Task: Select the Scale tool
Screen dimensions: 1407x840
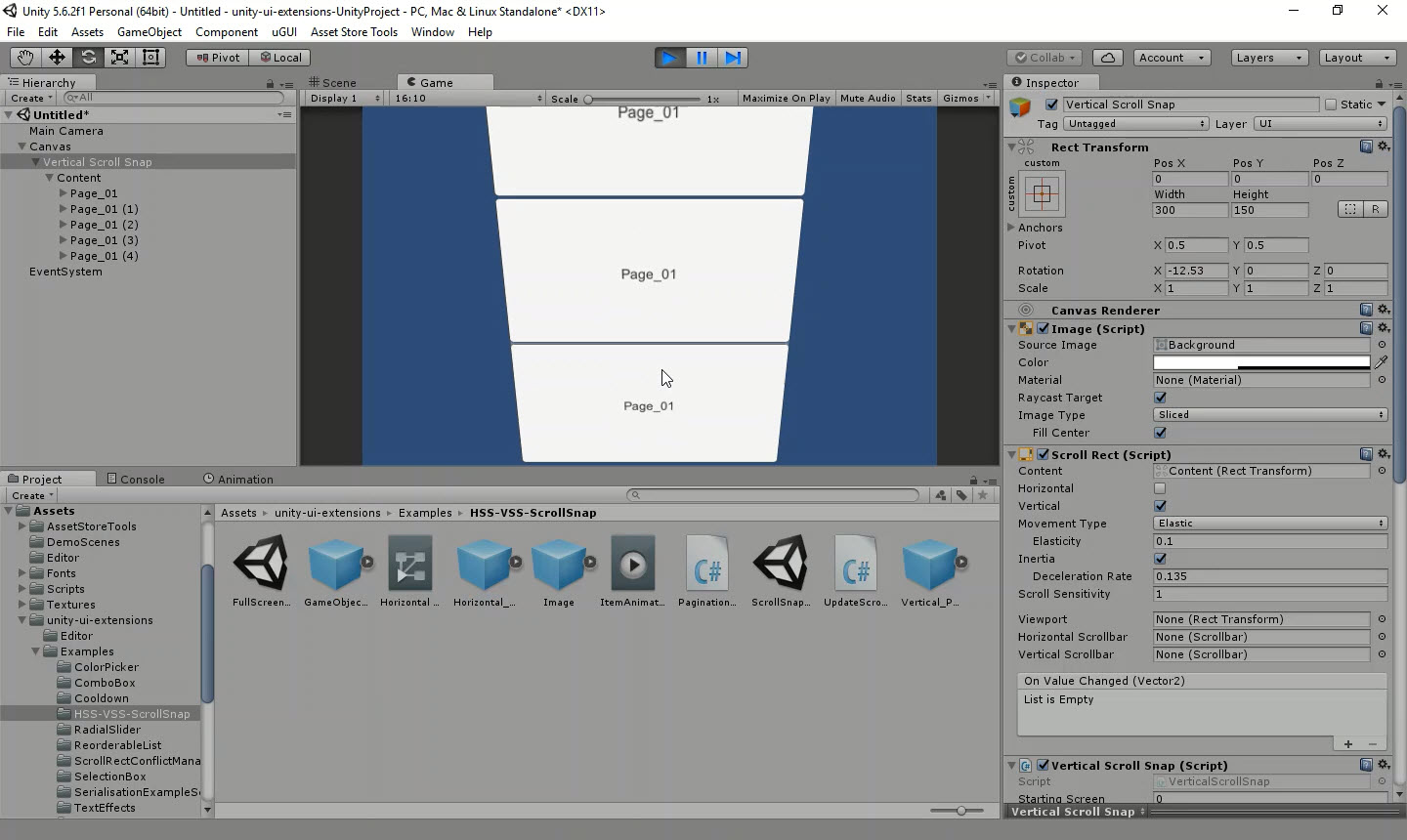Action: click(119, 58)
